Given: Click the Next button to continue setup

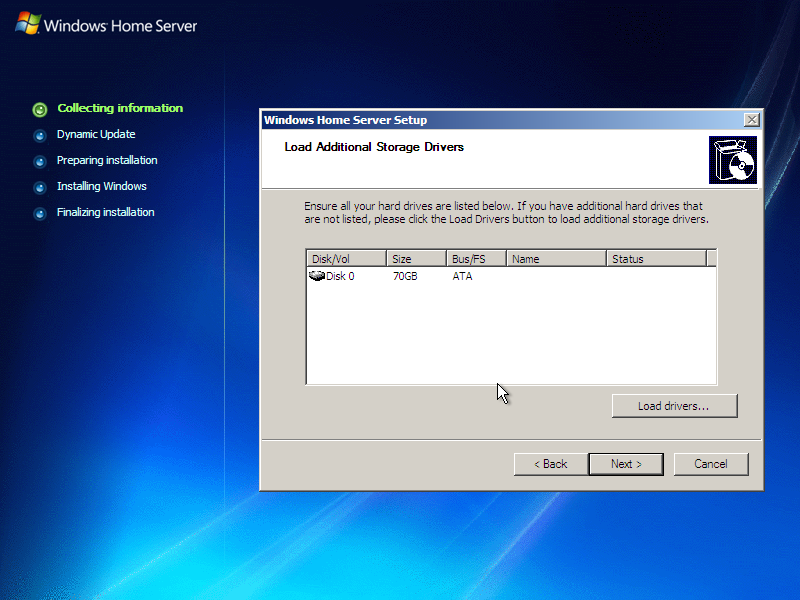Looking at the screenshot, I should pos(626,464).
